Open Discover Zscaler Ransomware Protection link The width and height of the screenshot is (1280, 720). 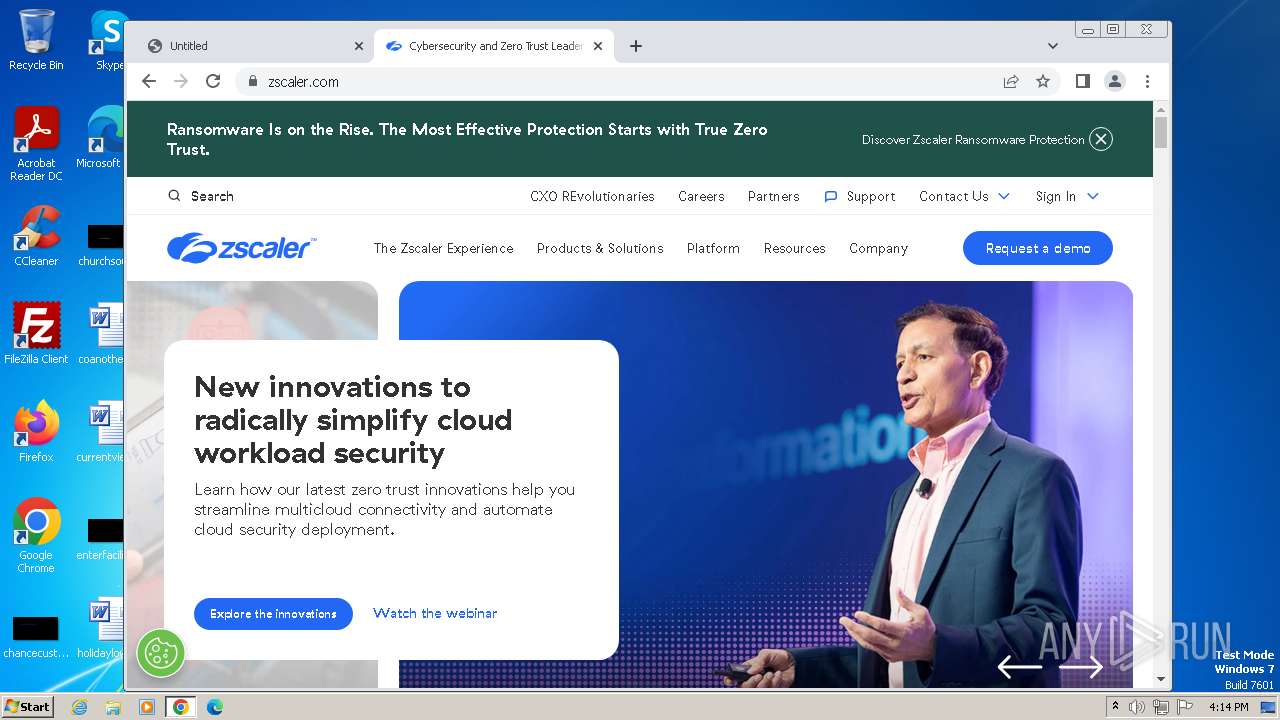click(x=973, y=139)
